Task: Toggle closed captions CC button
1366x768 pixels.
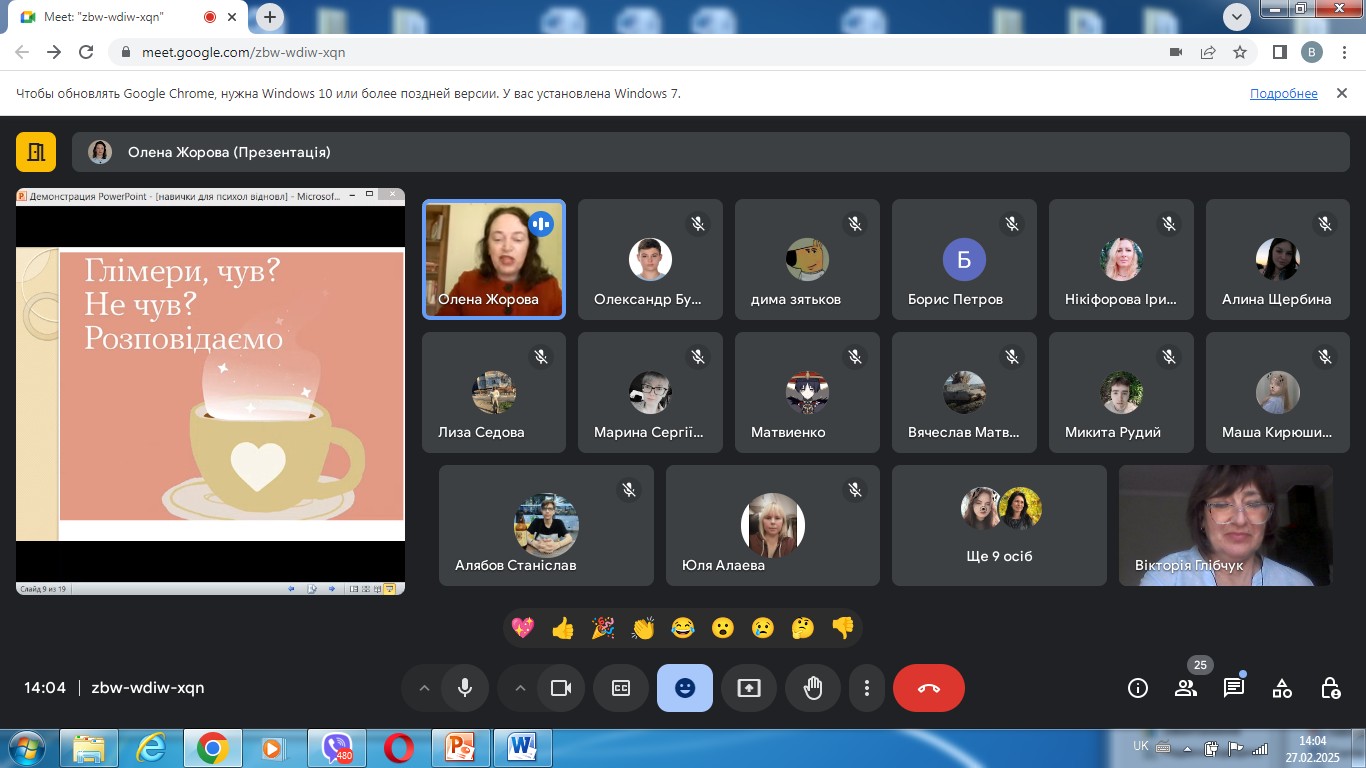Action: 621,688
